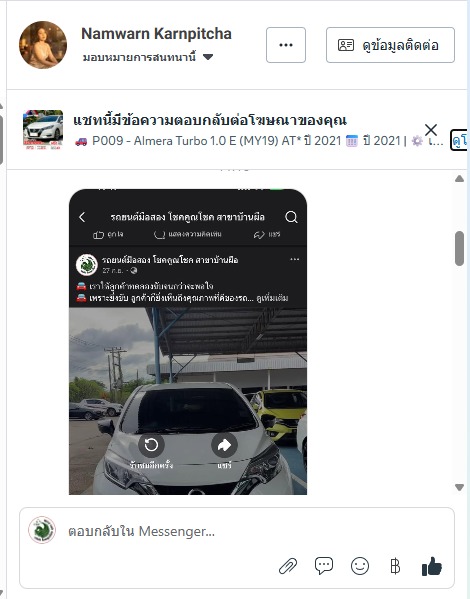The width and height of the screenshot is (470, 599).
Task: Click the chat scrollbar thumb
Action: (460, 248)
